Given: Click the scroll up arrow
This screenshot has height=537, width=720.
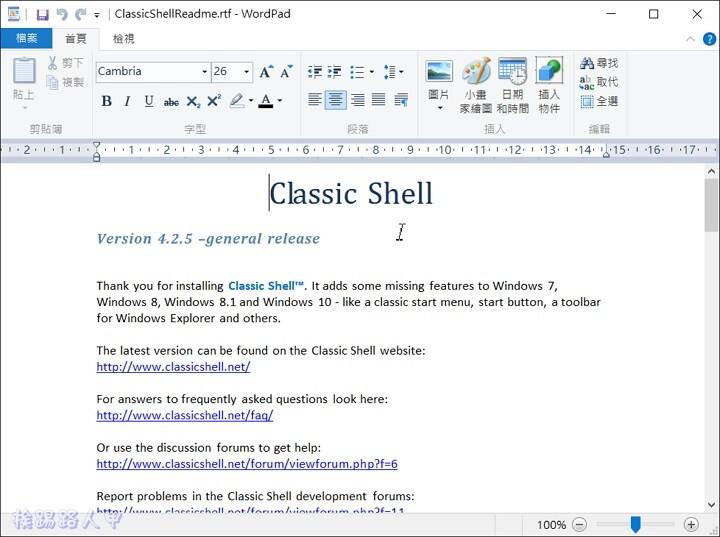Looking at the screenshot, I should click(x=711, y=172).
